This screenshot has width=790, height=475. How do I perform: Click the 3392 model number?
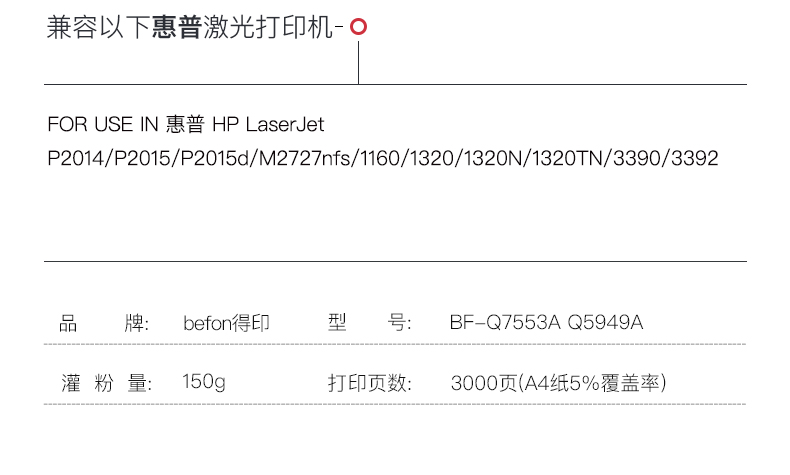coord(694,158)
